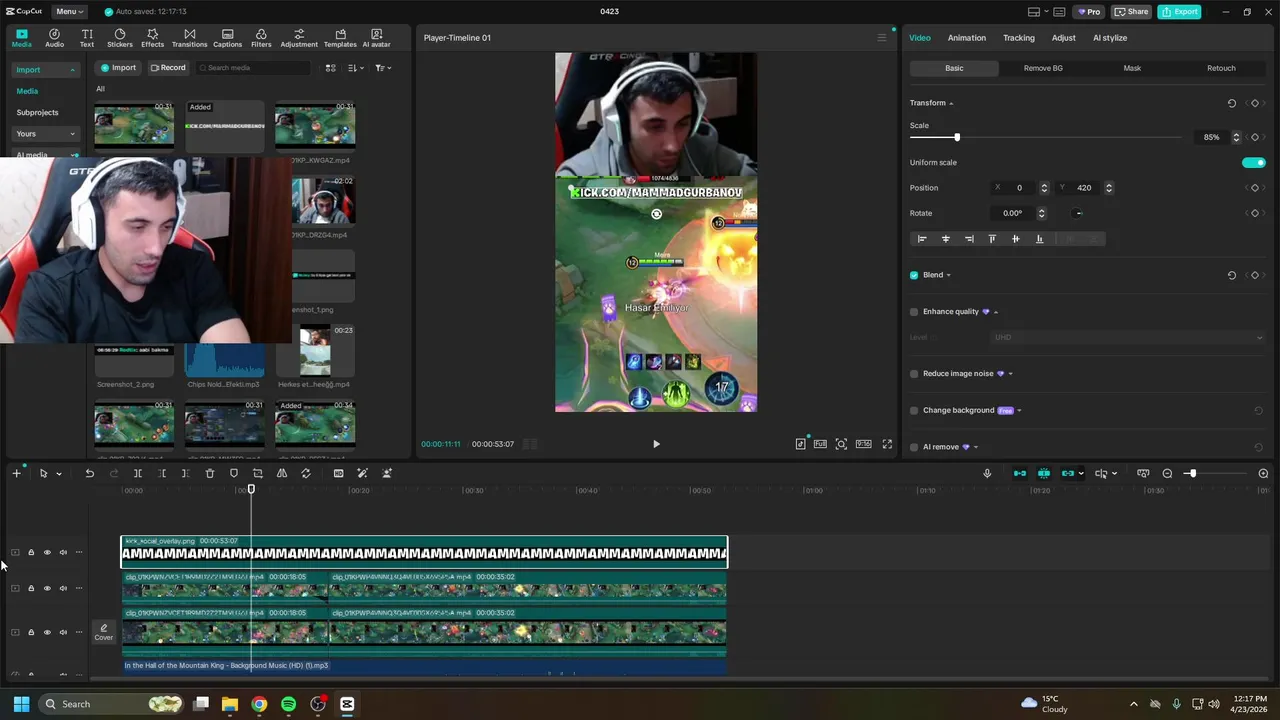Open the selection tool mode dropdown

[59, 474]
